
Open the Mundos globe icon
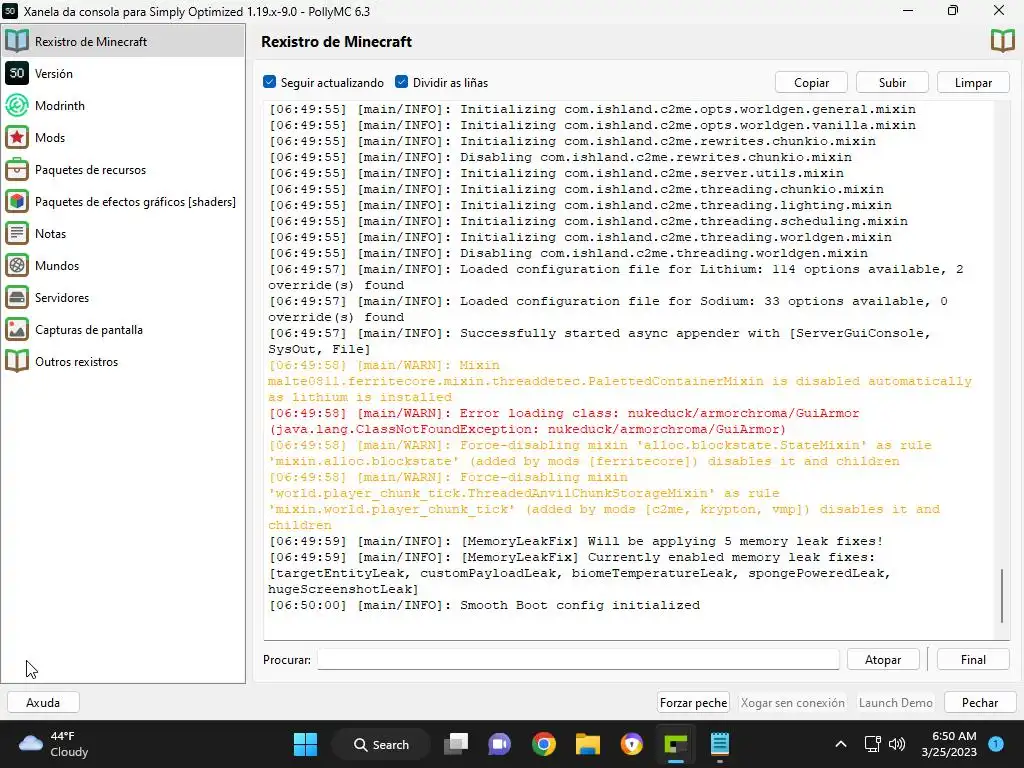tap(17, 265)
